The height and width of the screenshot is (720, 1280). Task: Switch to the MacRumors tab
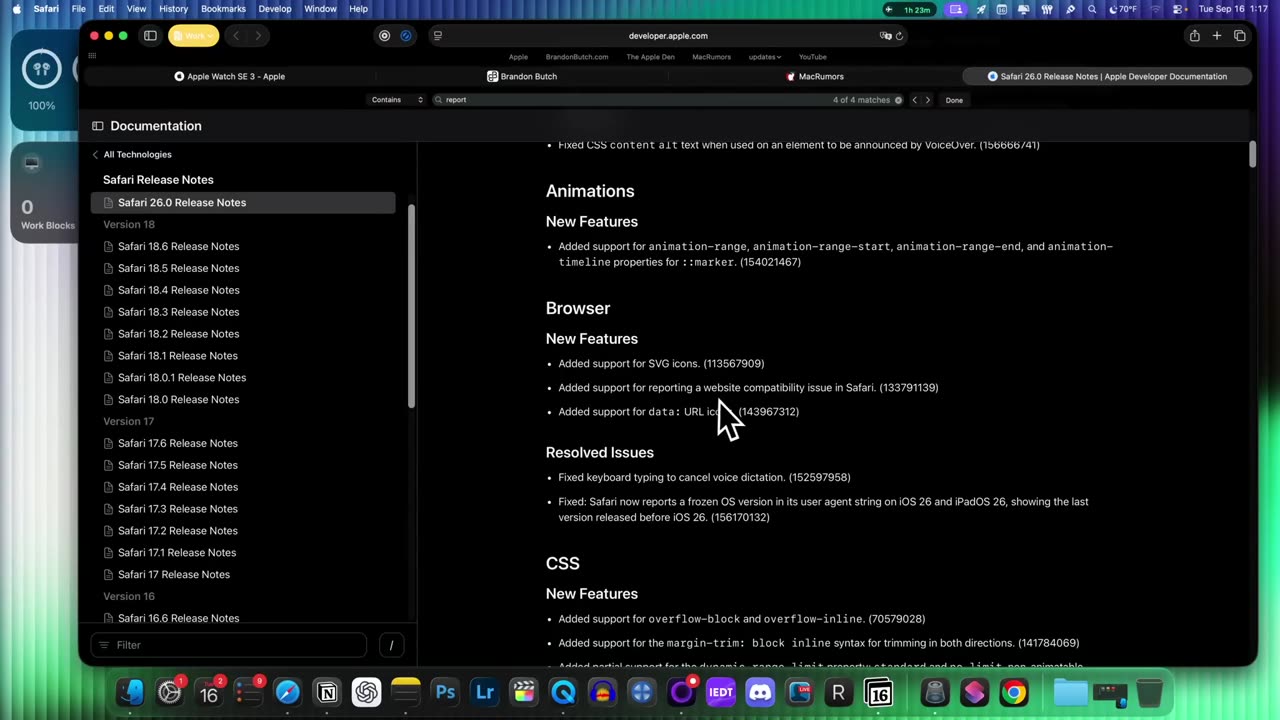(815, 76)
